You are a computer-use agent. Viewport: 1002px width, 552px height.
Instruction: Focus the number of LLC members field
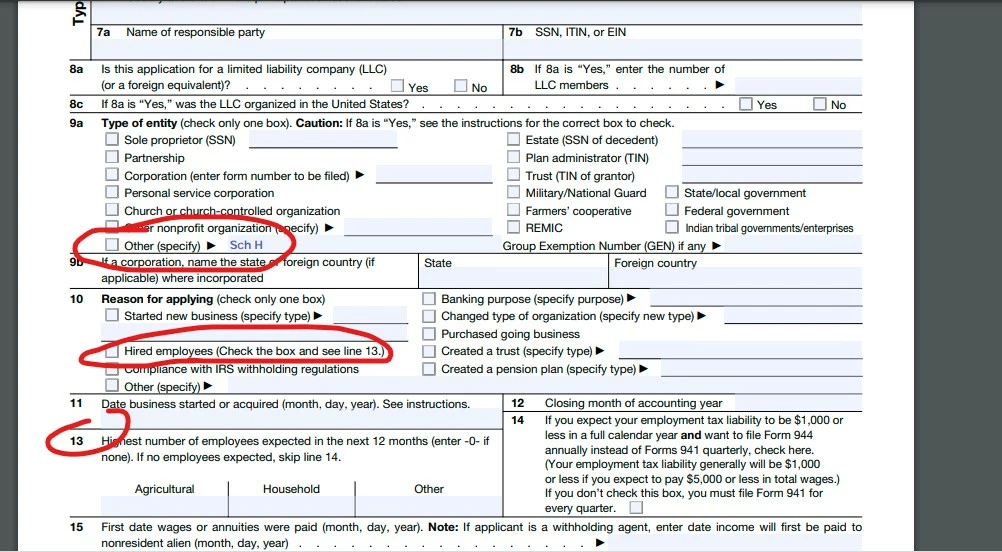pyautogui.click(x=798, y=85)
